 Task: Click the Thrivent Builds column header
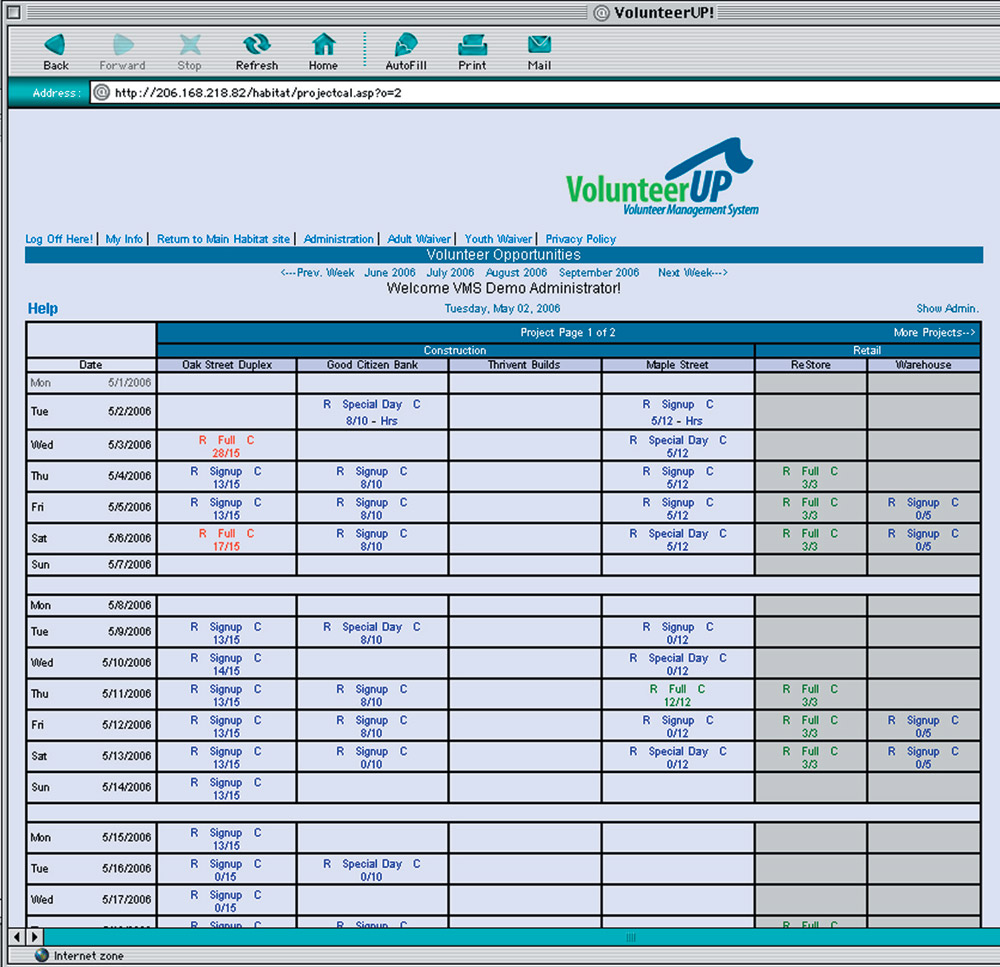tap(524, 365)
